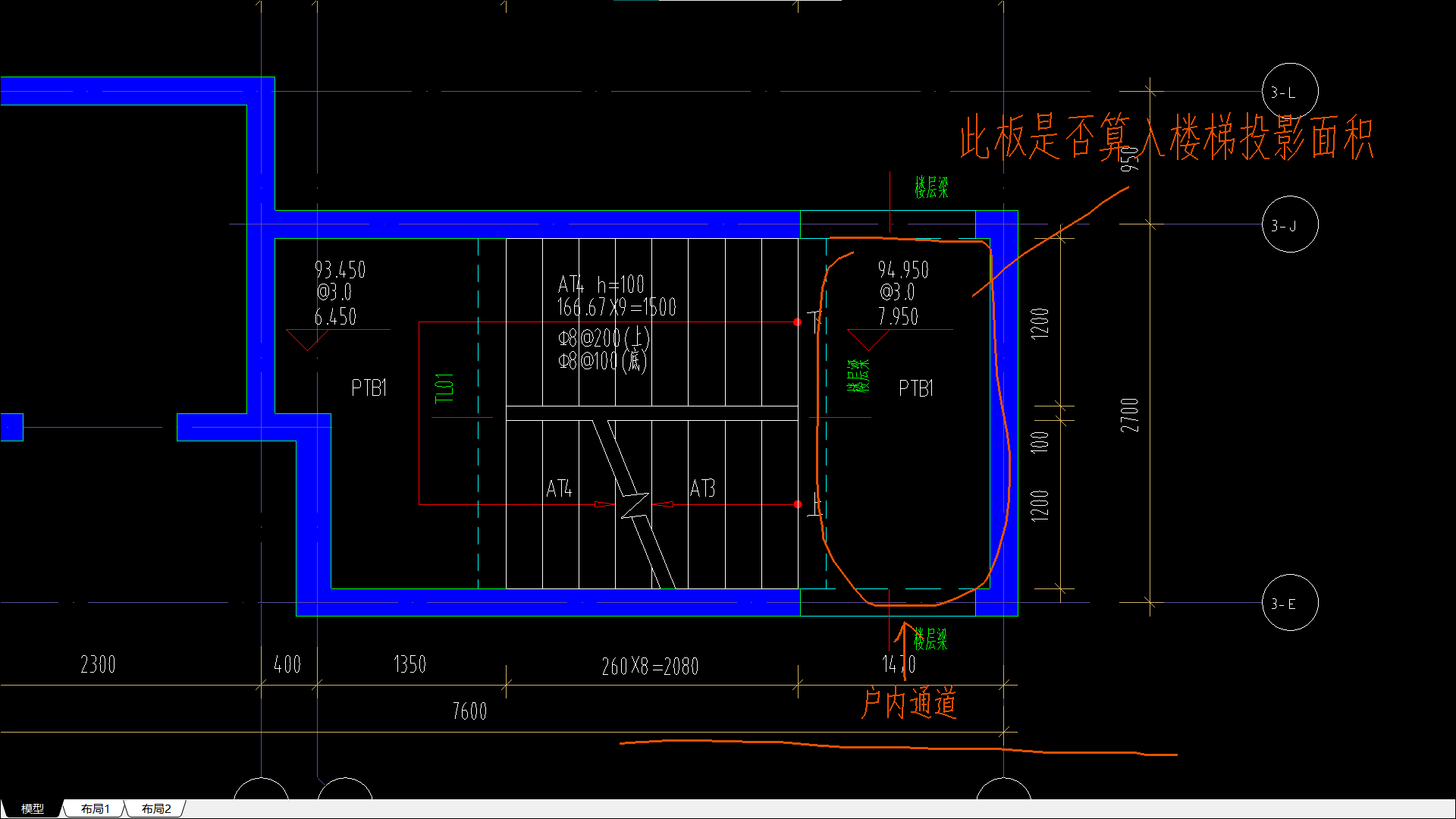Select the 3-L grid axis bubble
This screenshot has width=1456, height=819.
(x=1289, y=92)
